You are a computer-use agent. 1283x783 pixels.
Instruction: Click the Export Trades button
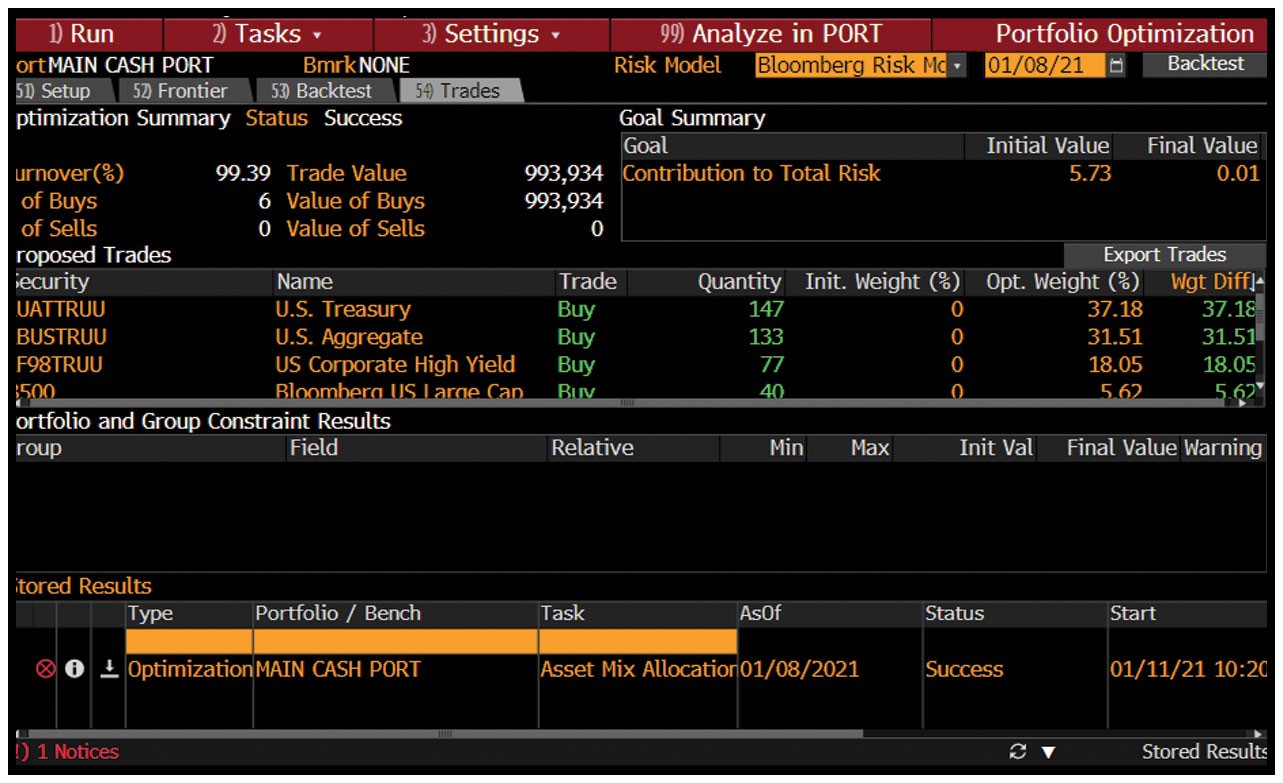click(x=1164, y=255)
